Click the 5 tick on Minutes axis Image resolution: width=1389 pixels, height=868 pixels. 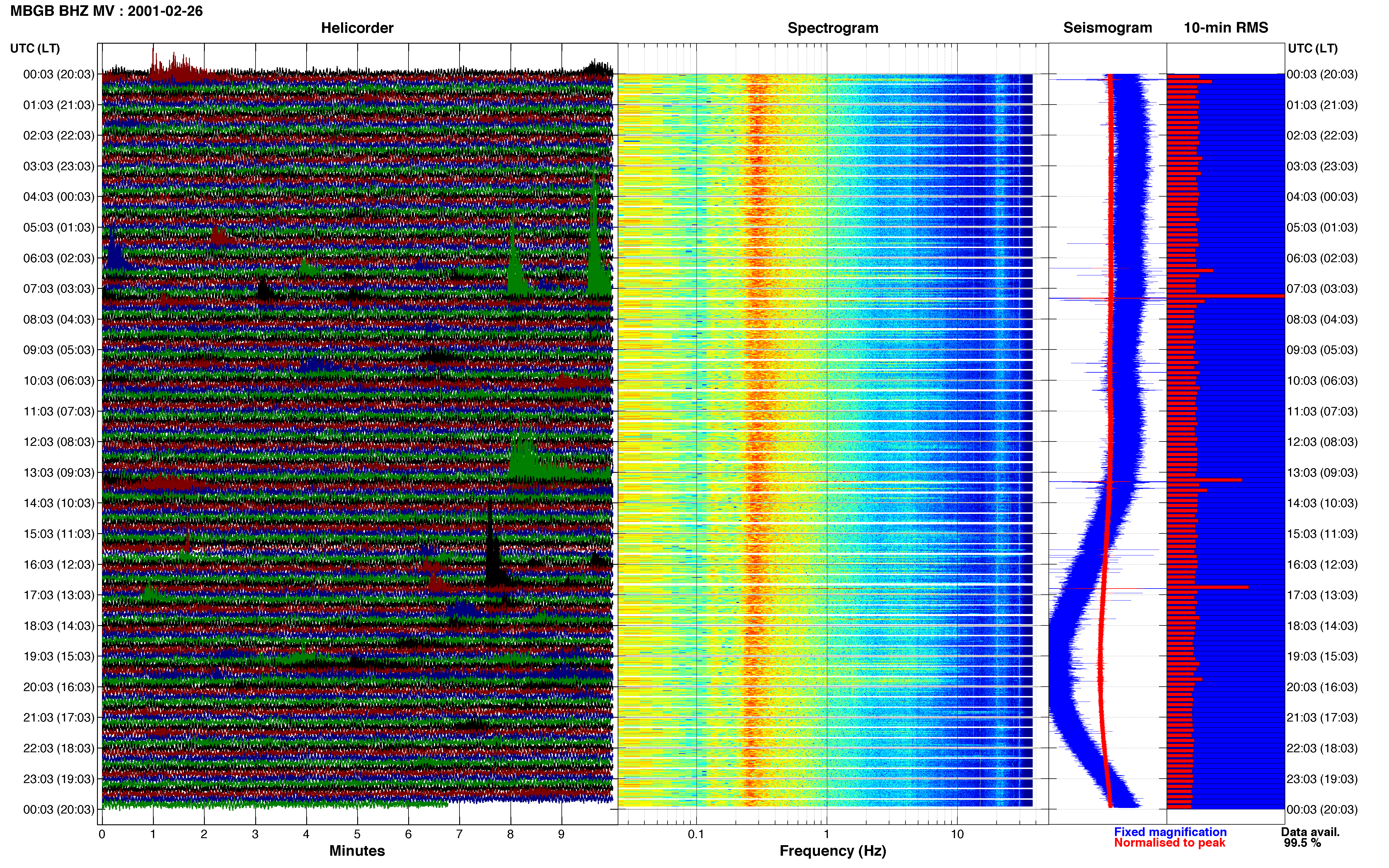point(357,835)
